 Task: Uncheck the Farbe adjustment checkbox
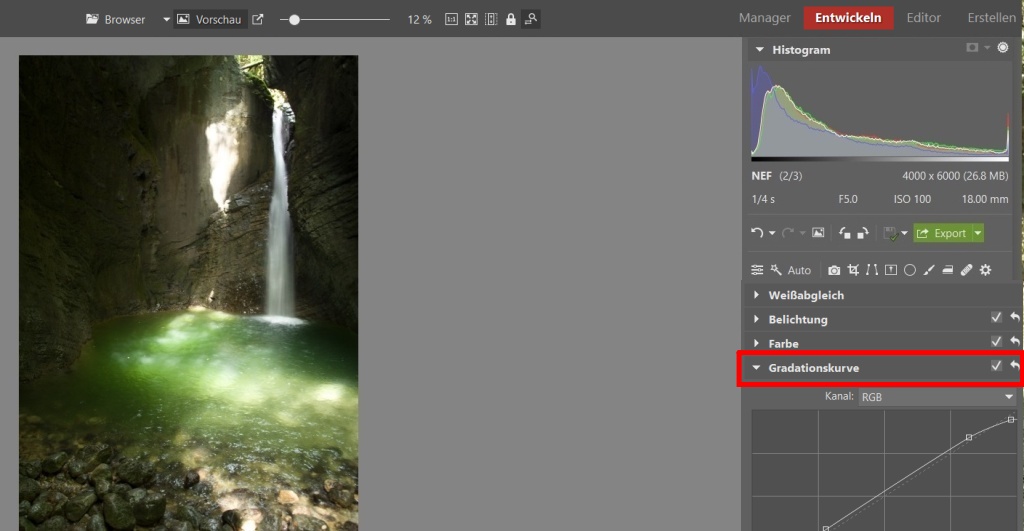pyautogui.click(x=996, y=342)
